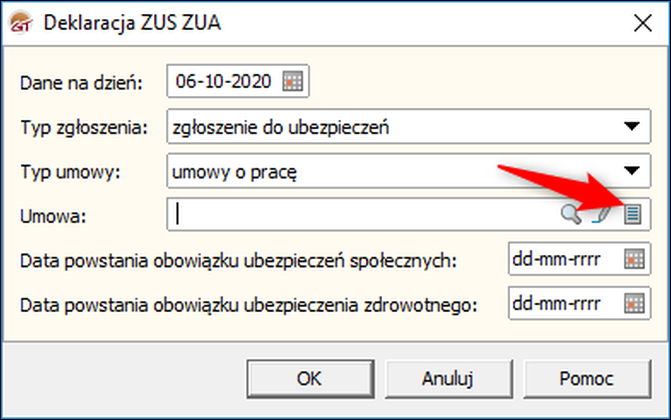The image size is (671, 420).
Task: Open 'umowy o pracę' combo box
Action: [409, 171]
